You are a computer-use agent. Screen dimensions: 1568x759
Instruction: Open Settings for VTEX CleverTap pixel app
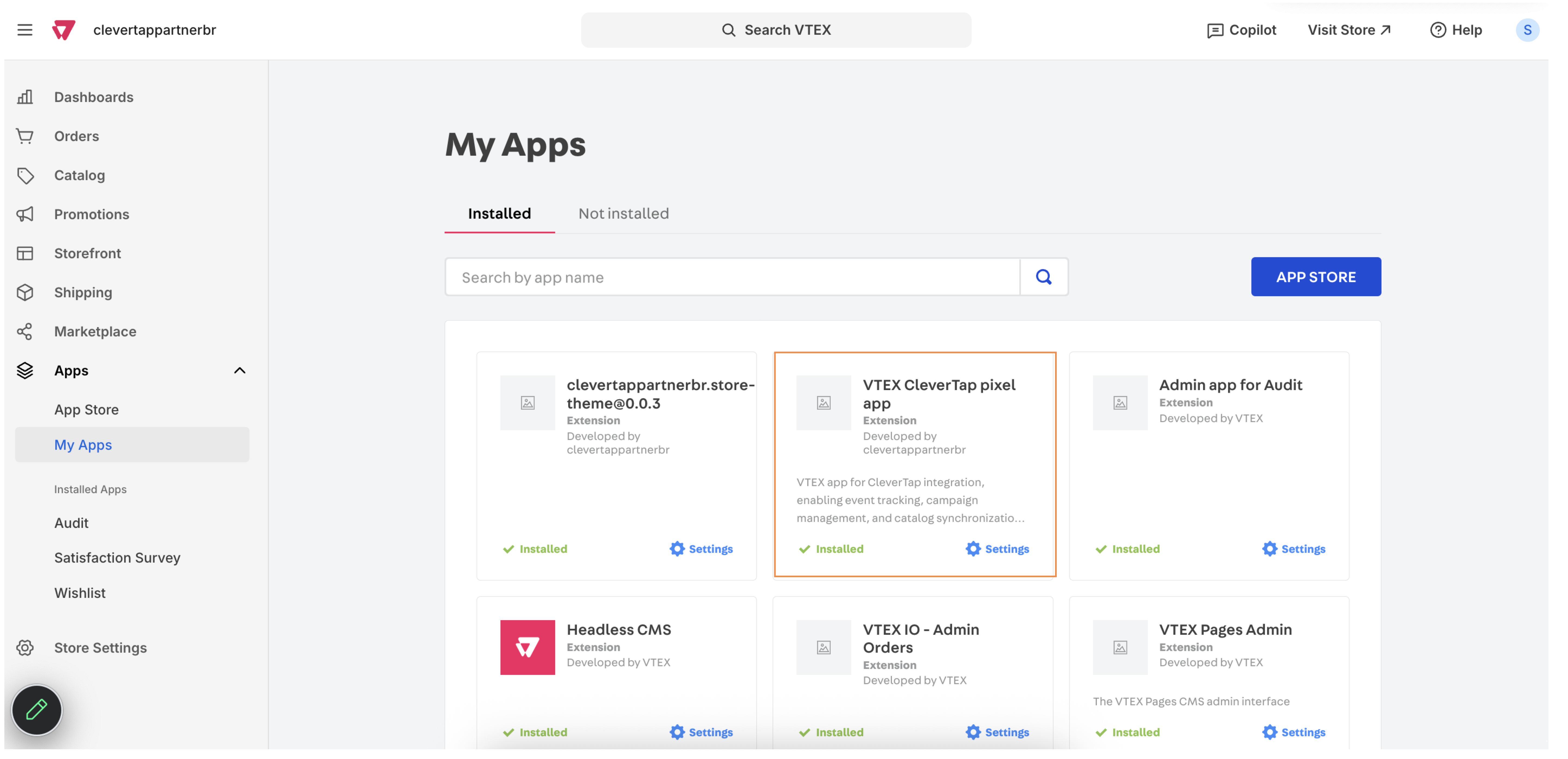997,549
